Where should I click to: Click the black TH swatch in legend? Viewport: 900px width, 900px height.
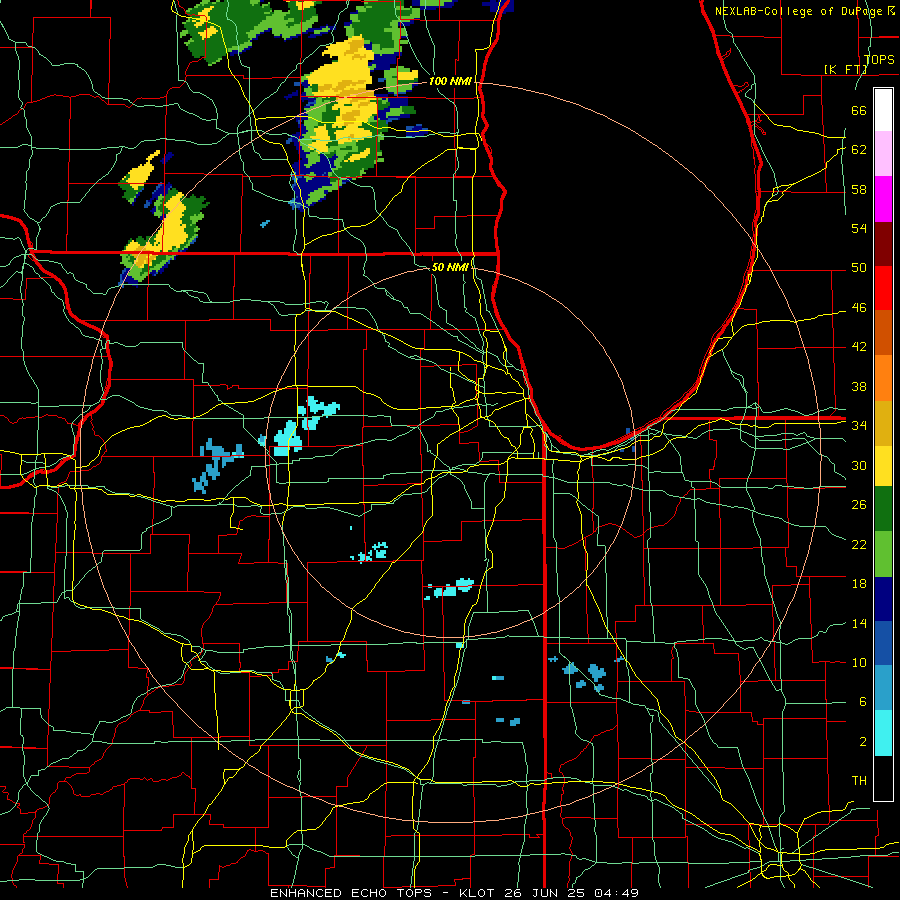(x=883, y=778)
